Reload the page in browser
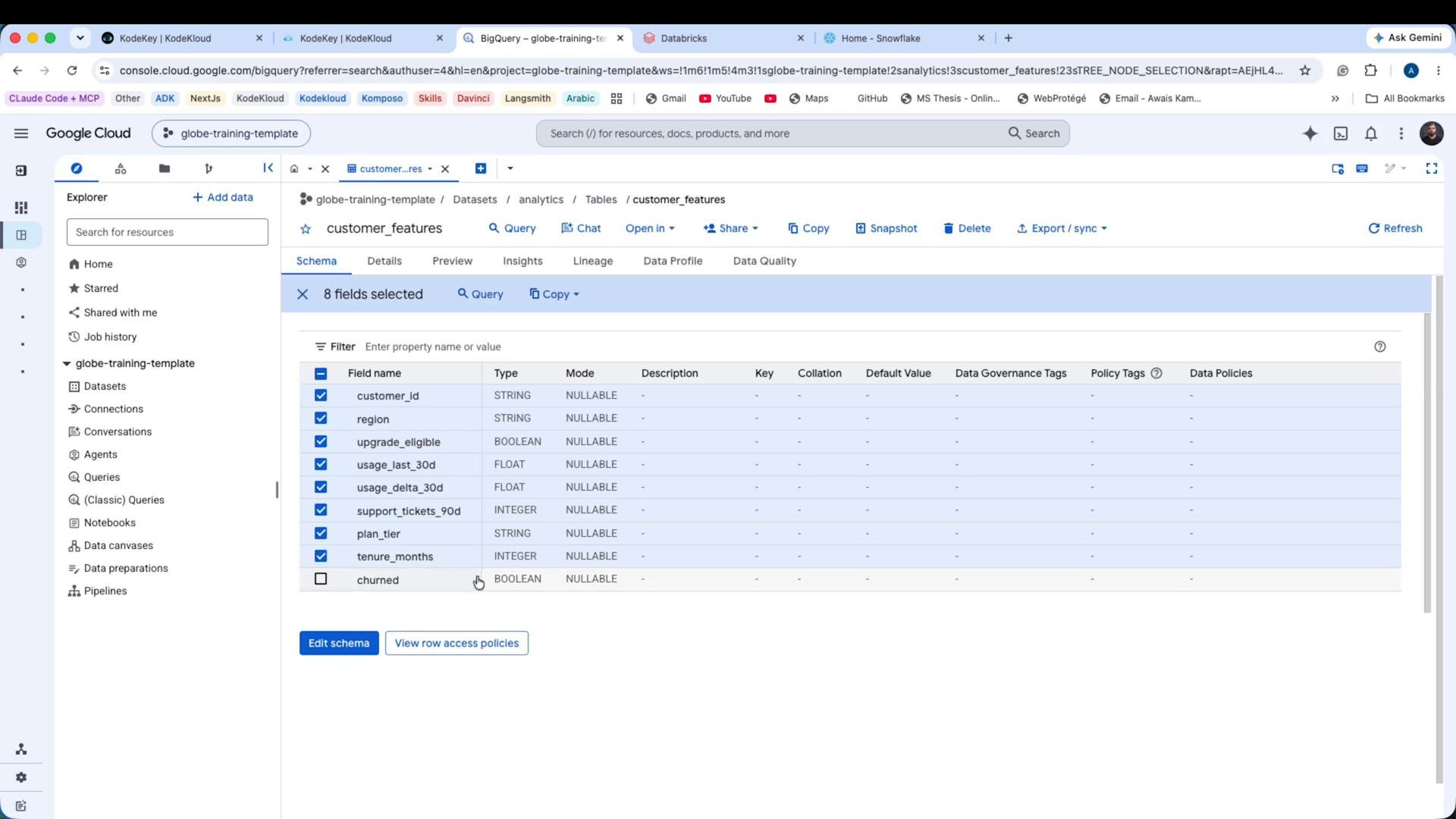1456x819 pixels. pos(72,71)
